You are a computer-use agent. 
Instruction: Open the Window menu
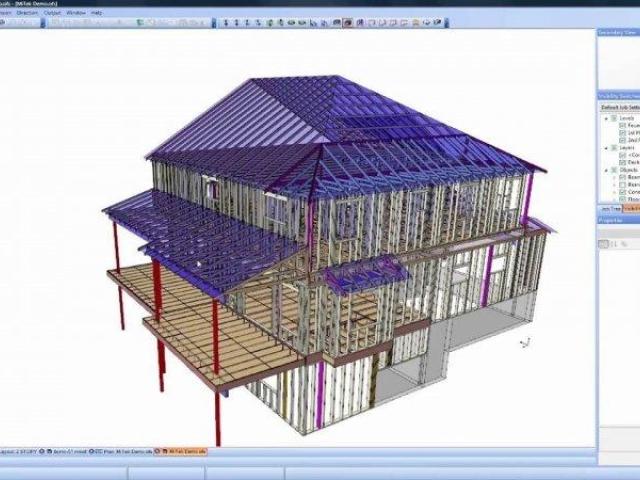coord(76,13)
